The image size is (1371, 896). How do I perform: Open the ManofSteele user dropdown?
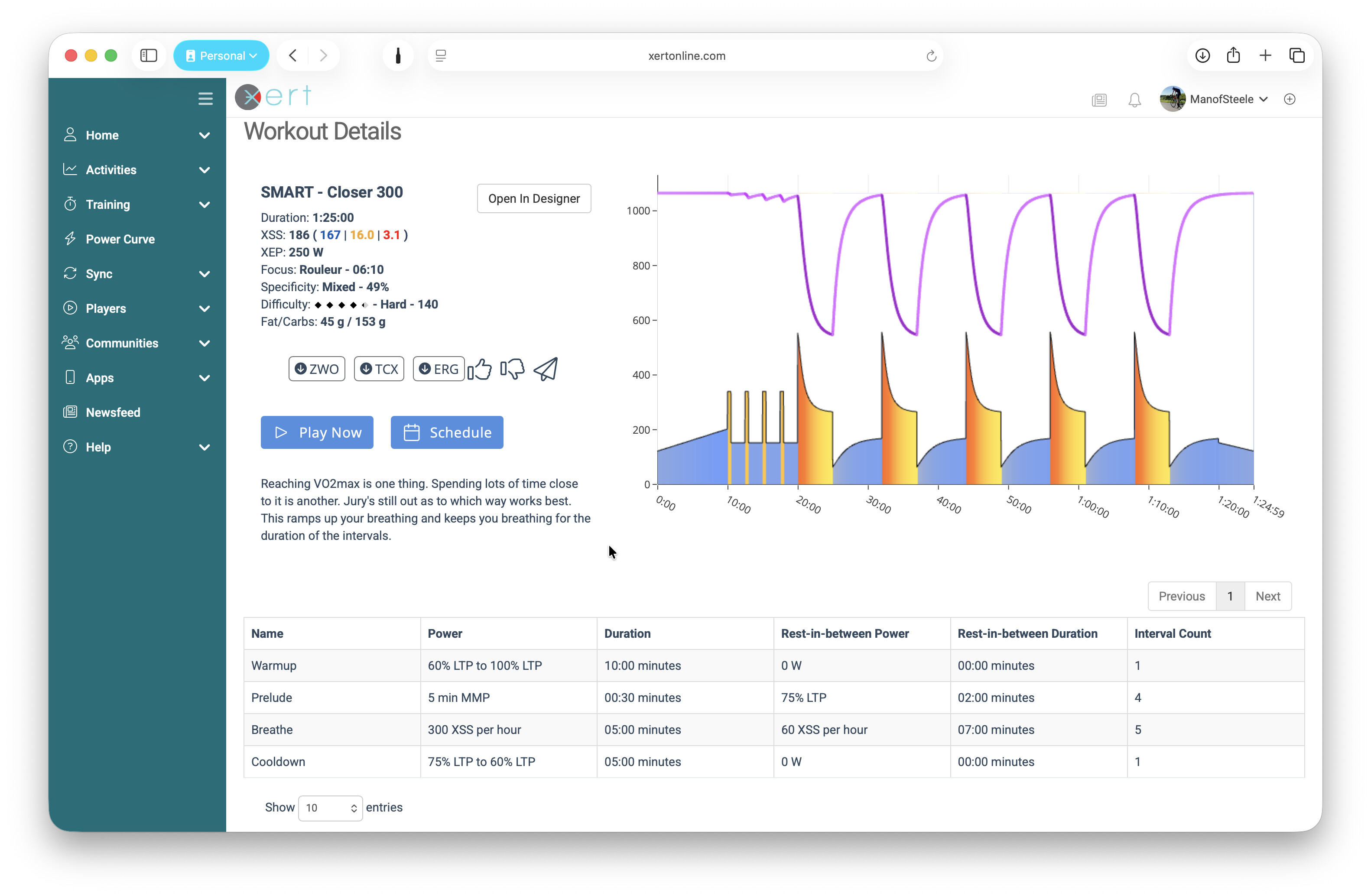click(1221, 99)
